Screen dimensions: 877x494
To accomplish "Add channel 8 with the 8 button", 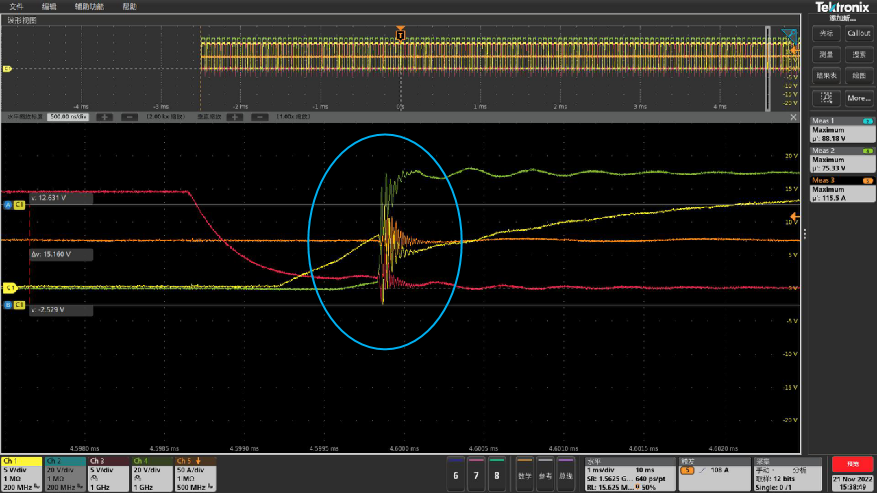I will [x=497, y=475].
